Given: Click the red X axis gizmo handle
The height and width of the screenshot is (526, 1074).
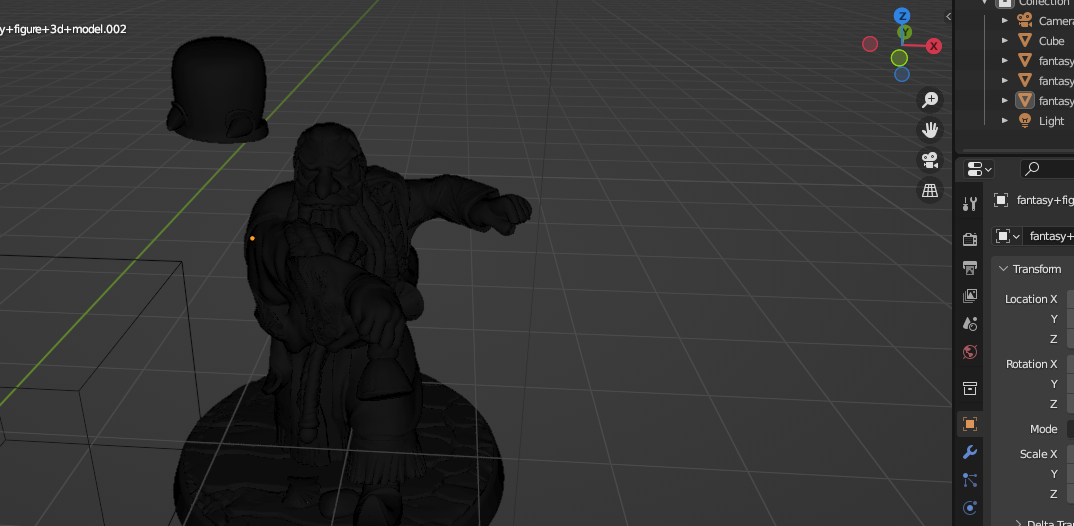Looking at the screenshot, I should pyautogui.click(x=934, y=46).
